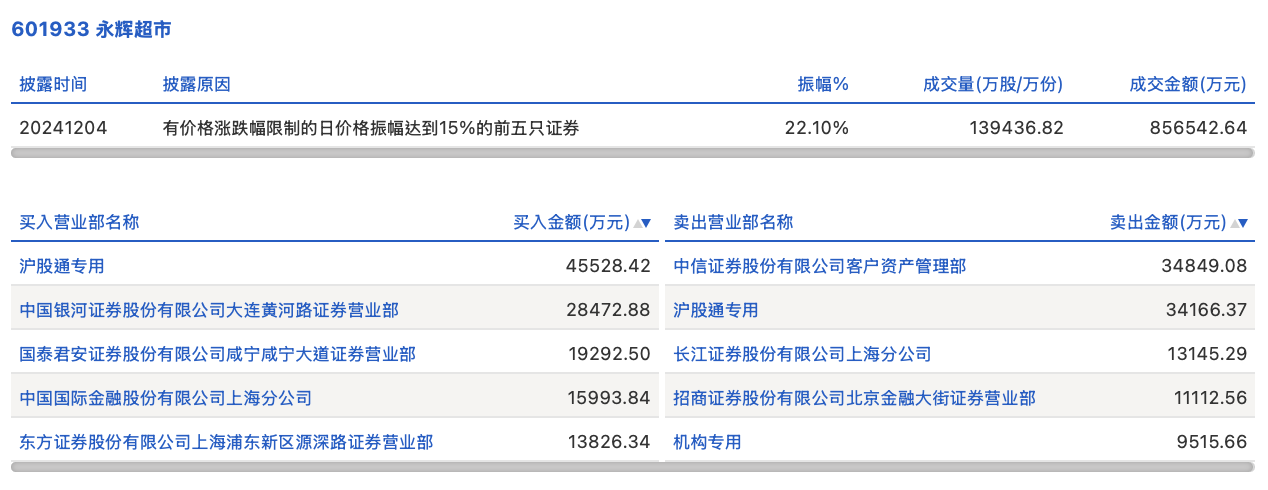The height and width of the screenshot is (490, 1268).
Task: Open the 601933 永辉超市 stock title link
Action: (x=91, y=29)
